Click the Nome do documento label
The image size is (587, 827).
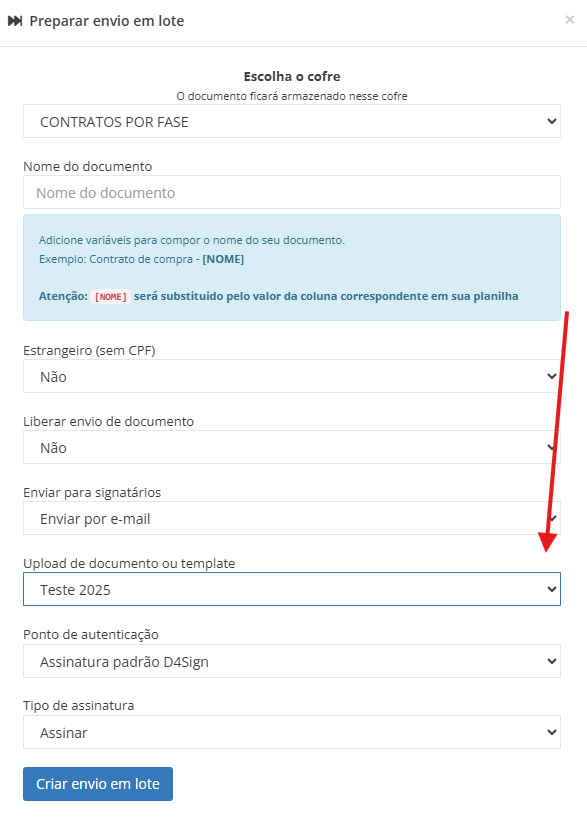[x=88, y=166]
